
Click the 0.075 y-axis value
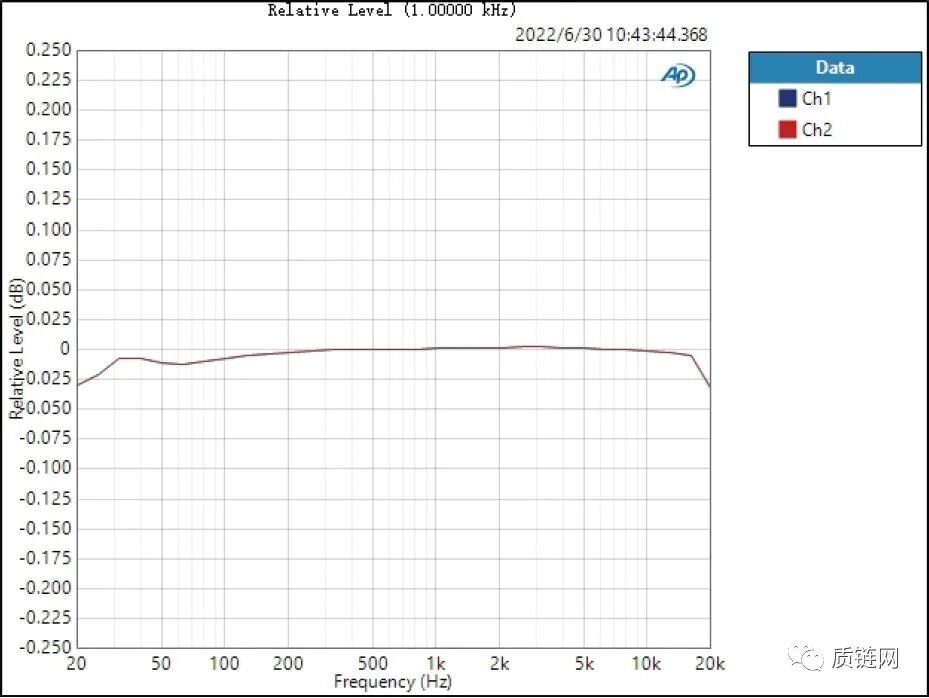tap(48, 259)
